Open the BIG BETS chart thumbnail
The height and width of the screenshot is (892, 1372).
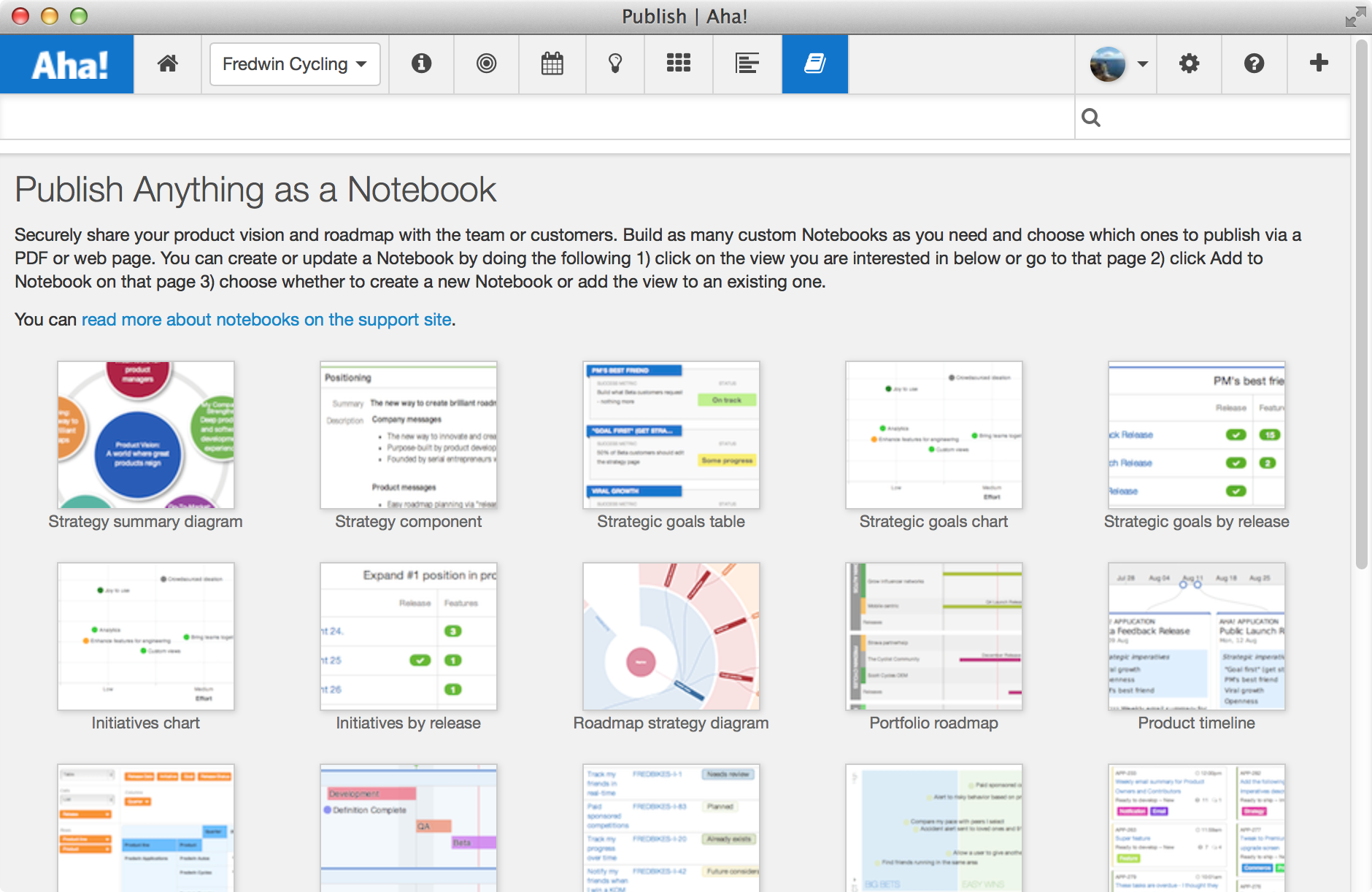click(x=934, y=828)
